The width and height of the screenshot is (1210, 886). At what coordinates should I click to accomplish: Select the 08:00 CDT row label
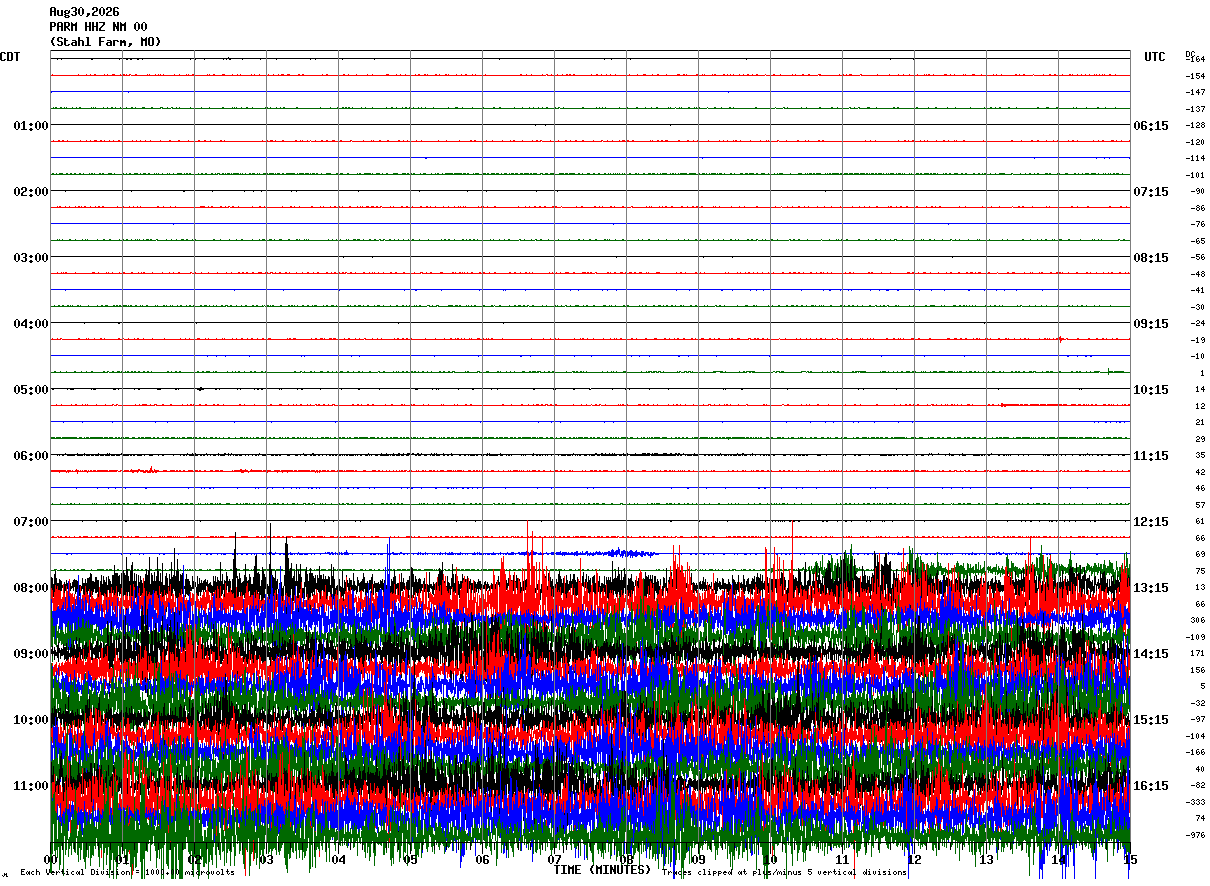click(x=30, y=588)
